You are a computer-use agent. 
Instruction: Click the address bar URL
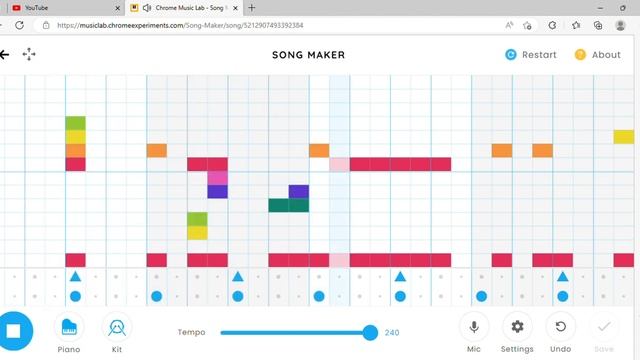[x=180, y=25]
